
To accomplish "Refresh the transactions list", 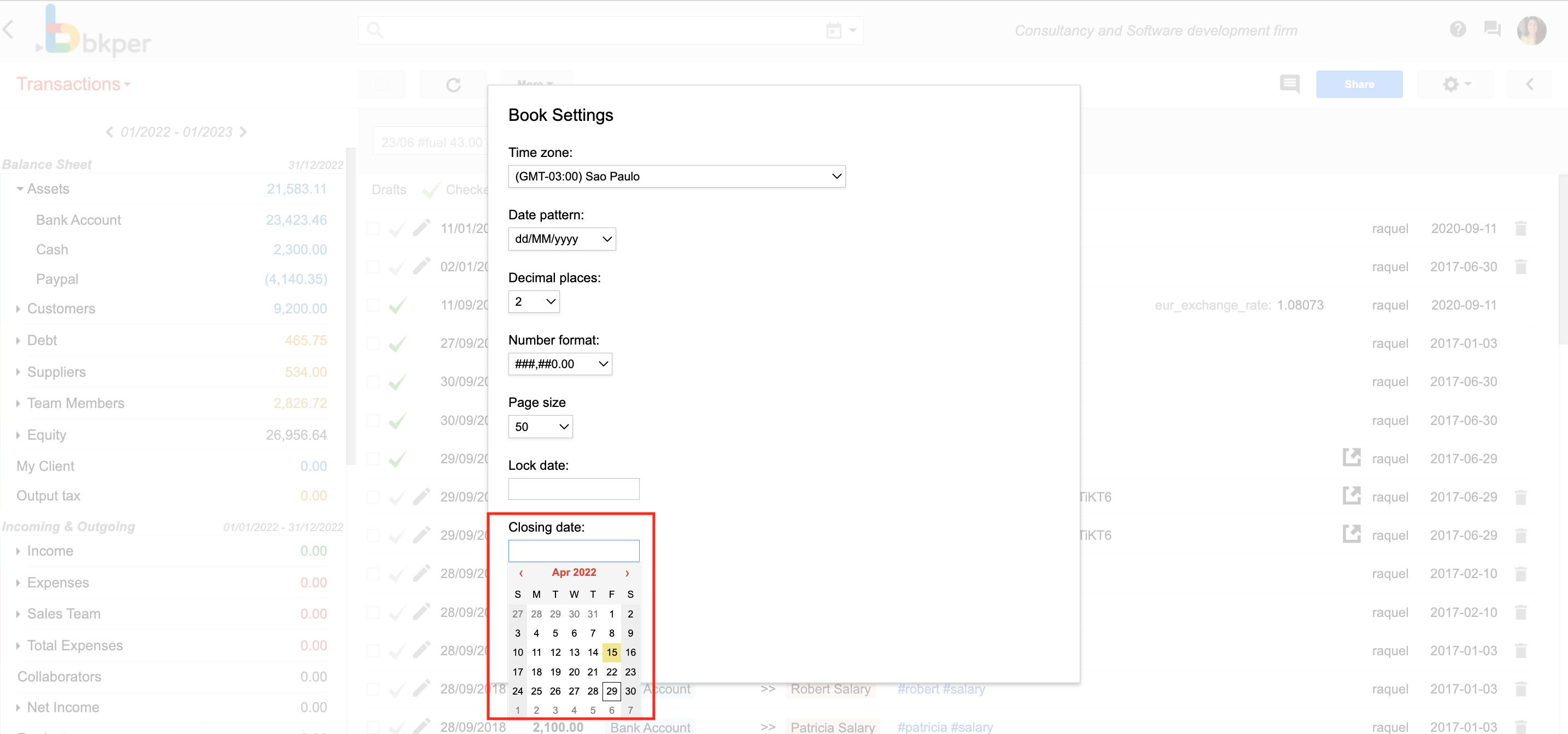I will click(453, 84).
